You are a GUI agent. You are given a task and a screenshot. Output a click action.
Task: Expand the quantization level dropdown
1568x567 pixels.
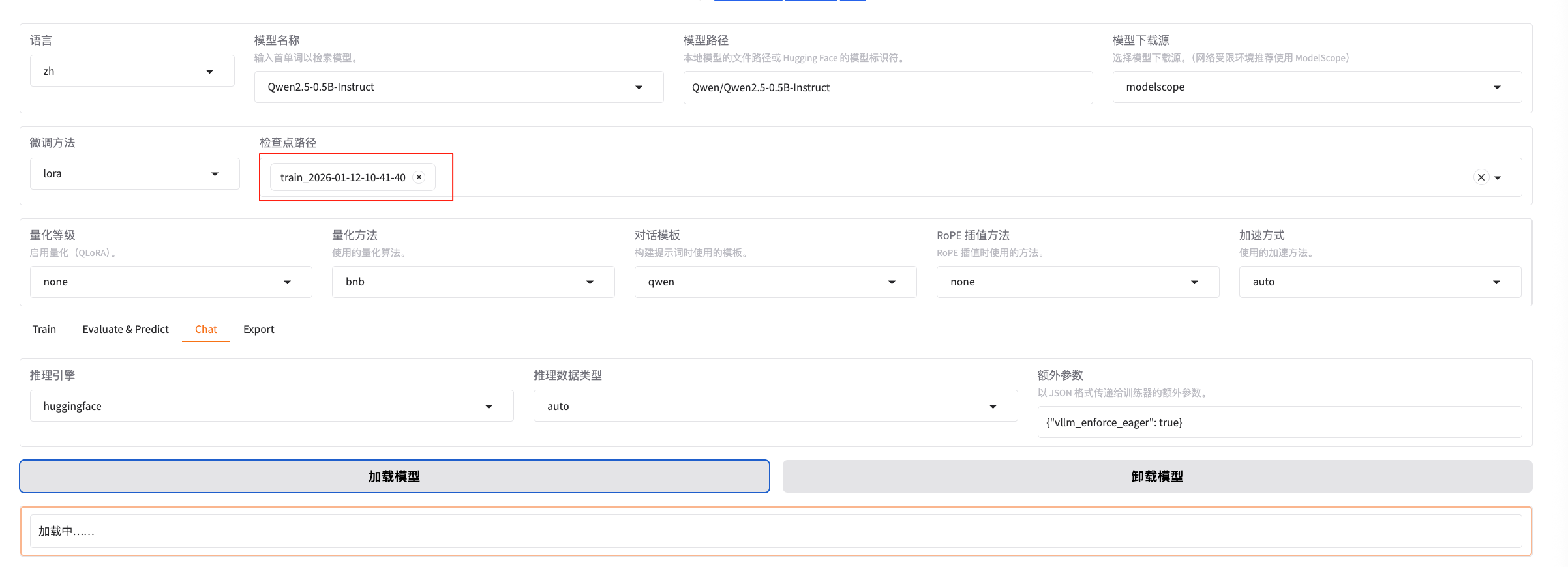pos(170,282)
